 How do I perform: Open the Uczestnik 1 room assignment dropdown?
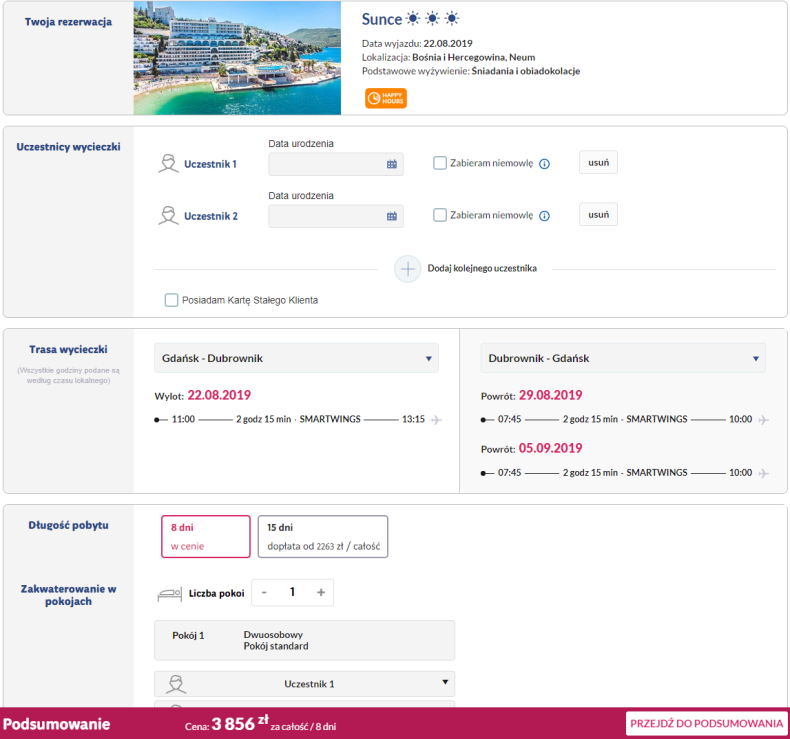pos(304,684)
